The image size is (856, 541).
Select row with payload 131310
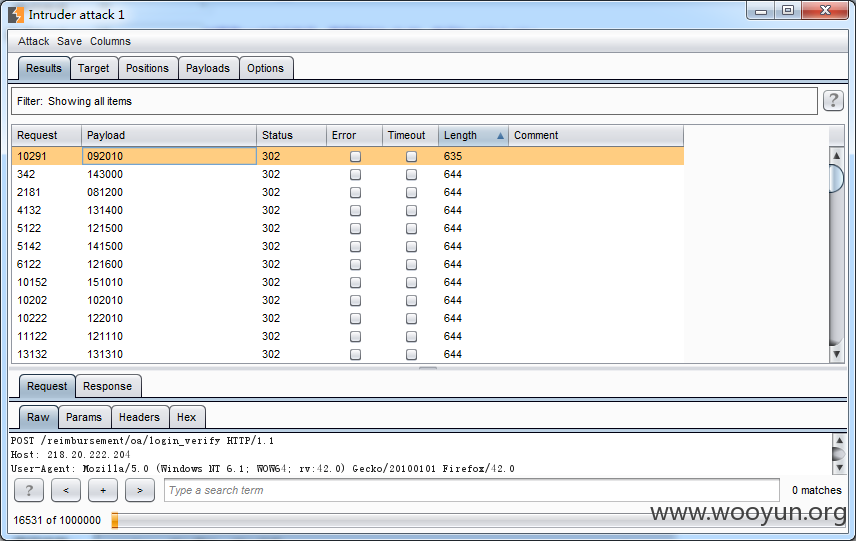pos(348,355)
